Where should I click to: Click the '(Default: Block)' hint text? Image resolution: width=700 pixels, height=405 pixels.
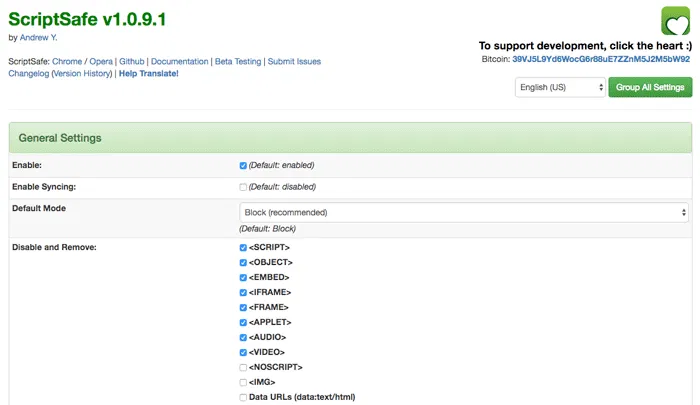(267, 229)
